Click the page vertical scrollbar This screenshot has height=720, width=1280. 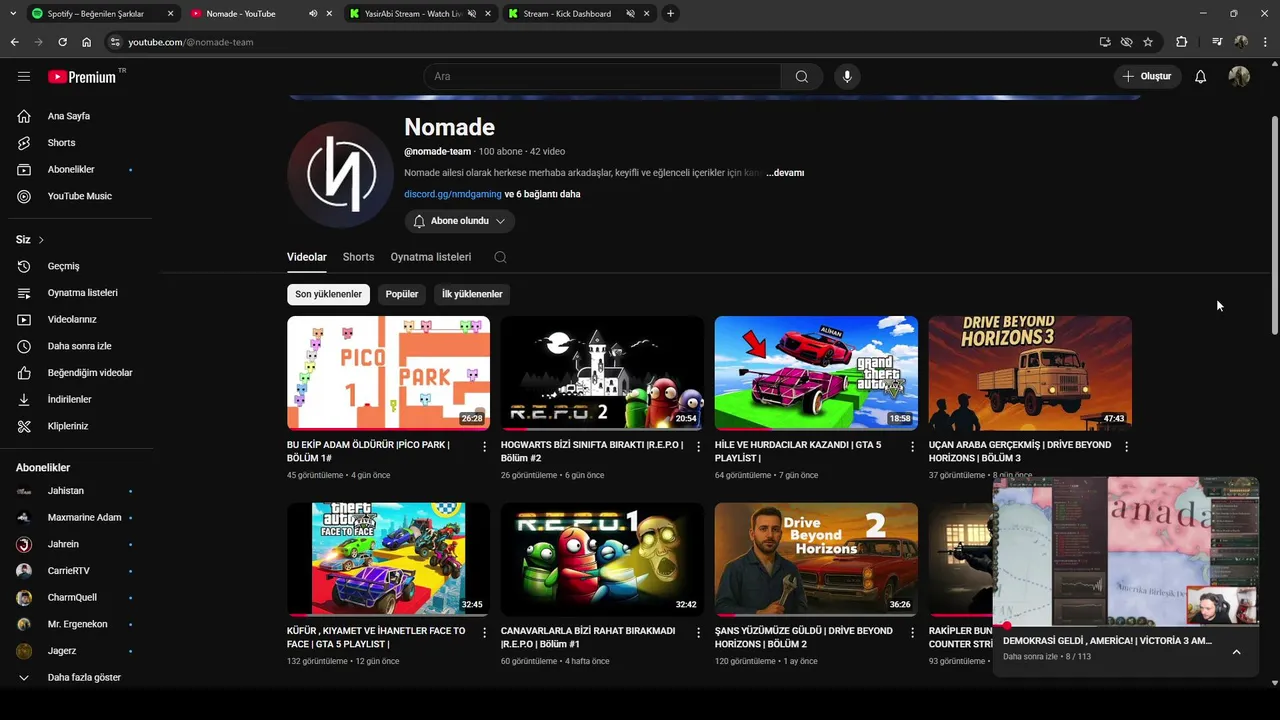(1274, 225)
